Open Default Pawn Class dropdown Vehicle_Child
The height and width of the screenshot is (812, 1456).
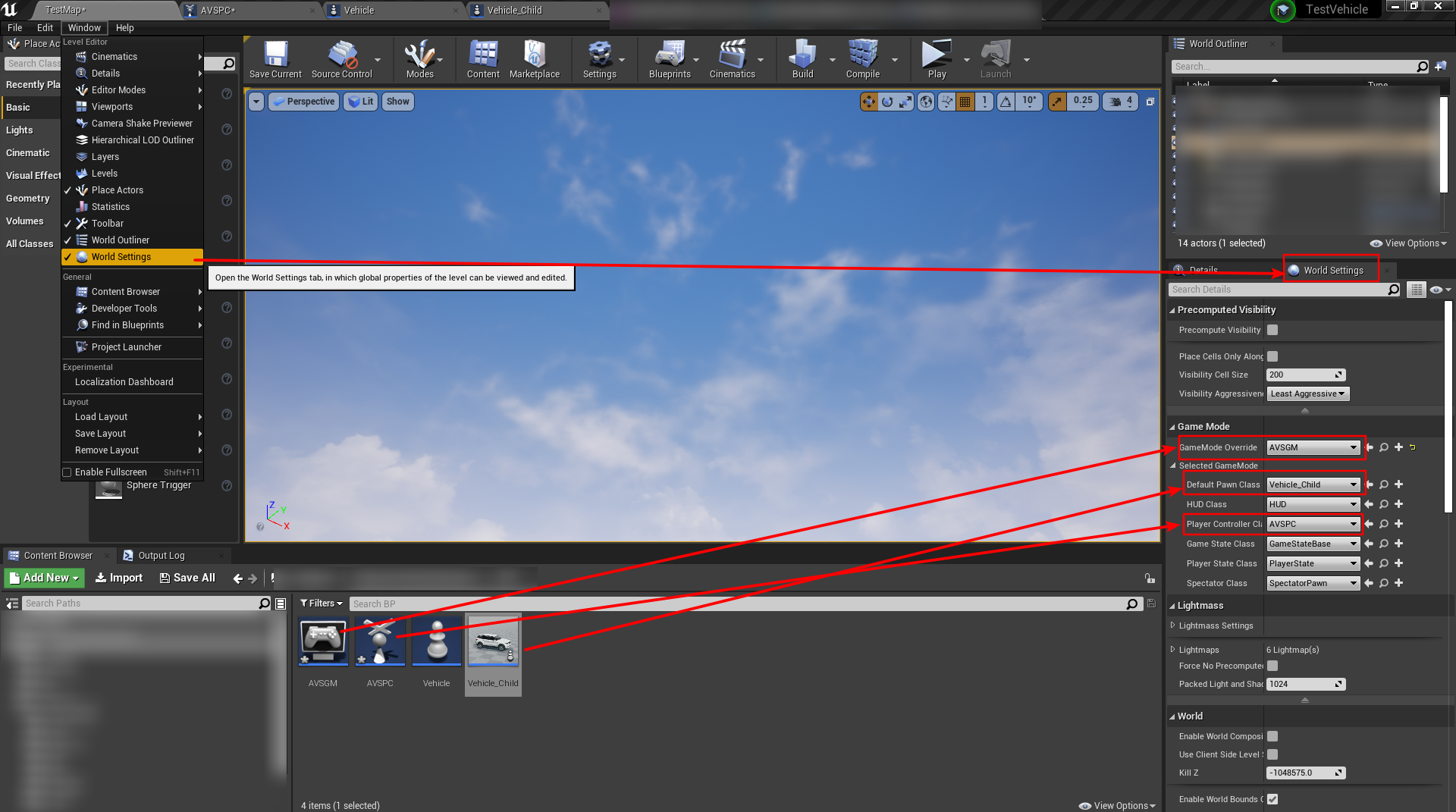point(1313,484)
